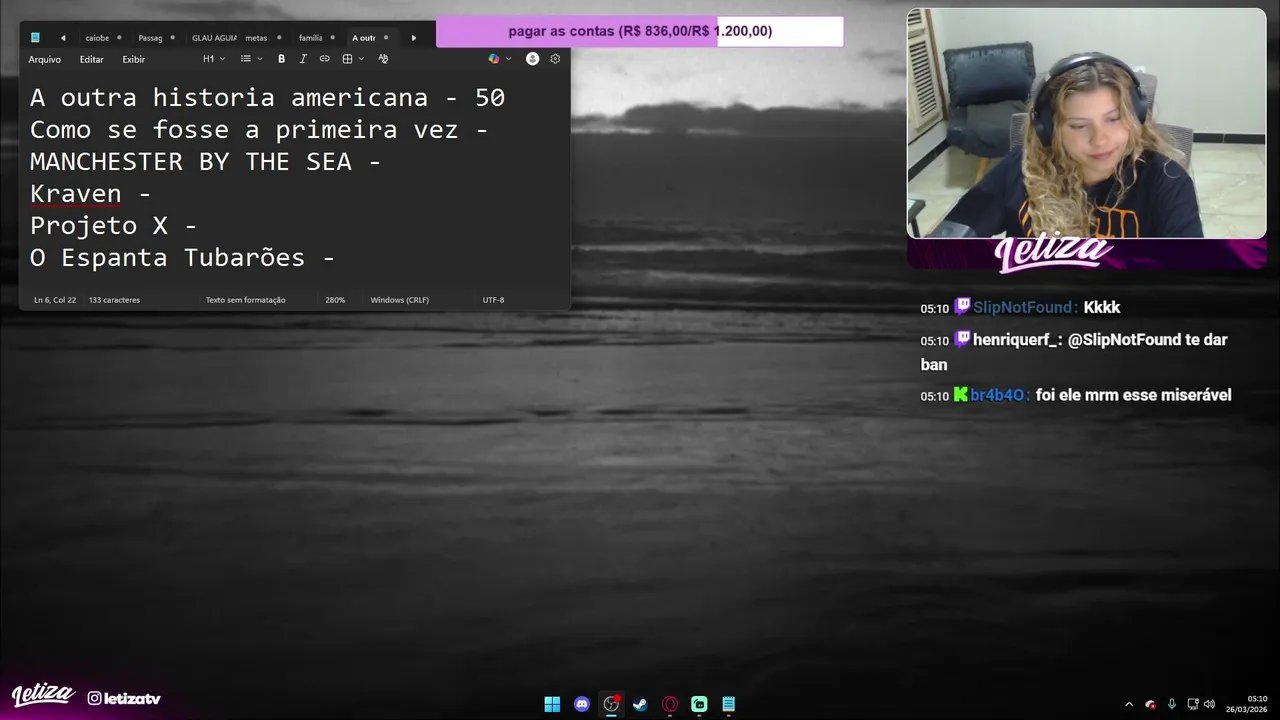Click the cloud sync tray icon
This screenshot has height=720, width=1280.
tap(1150, 704)
